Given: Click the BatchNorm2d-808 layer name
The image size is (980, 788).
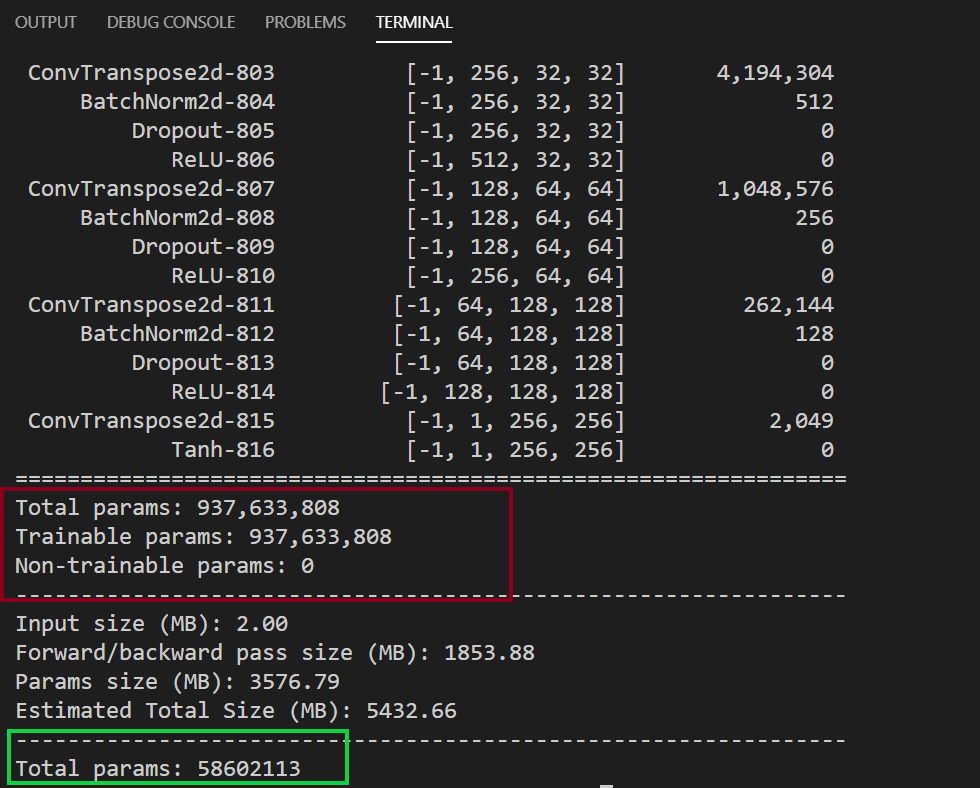Looking at the screenshot, I should [178, 218].
